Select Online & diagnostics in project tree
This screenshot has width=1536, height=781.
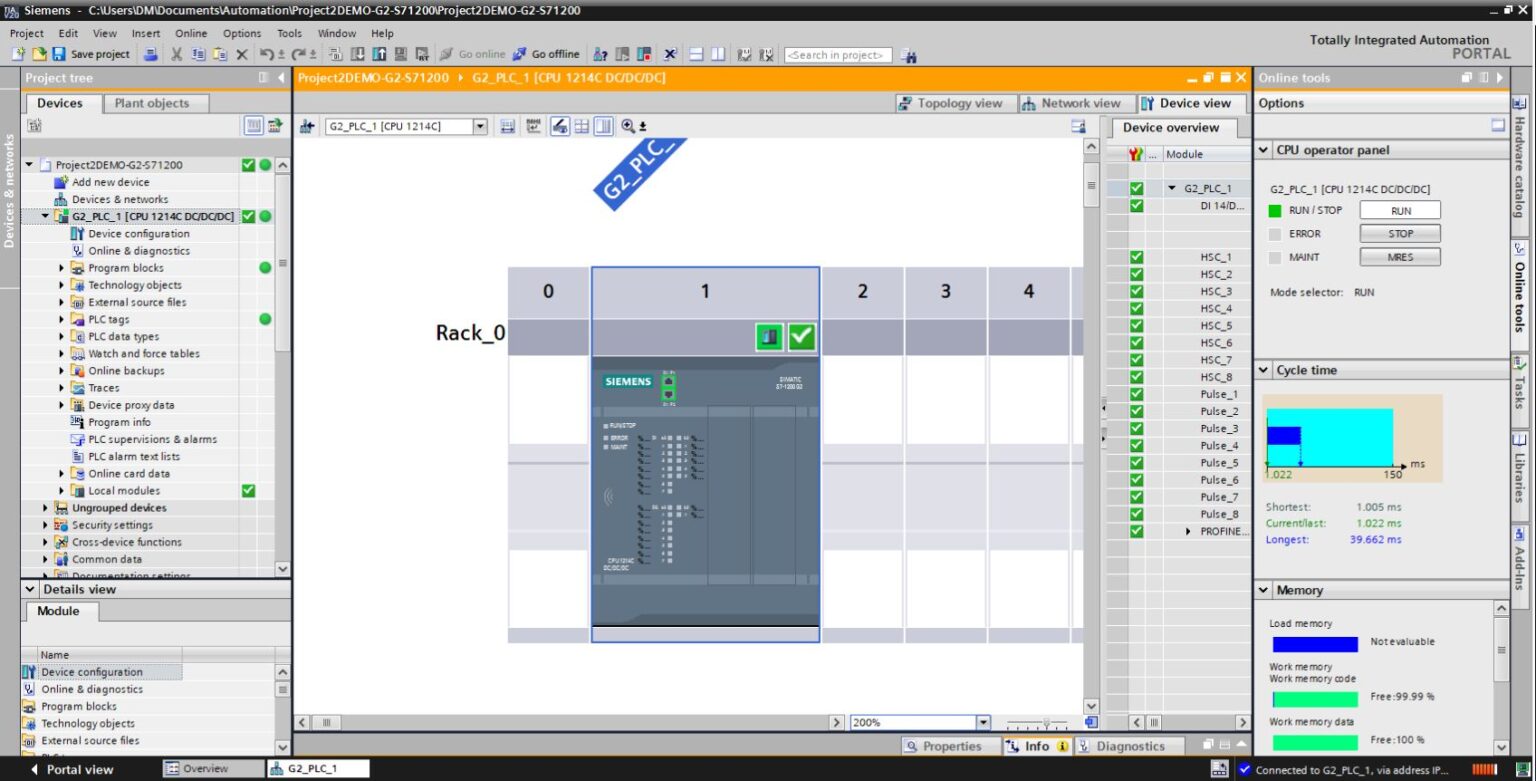(x=138, y=251)
